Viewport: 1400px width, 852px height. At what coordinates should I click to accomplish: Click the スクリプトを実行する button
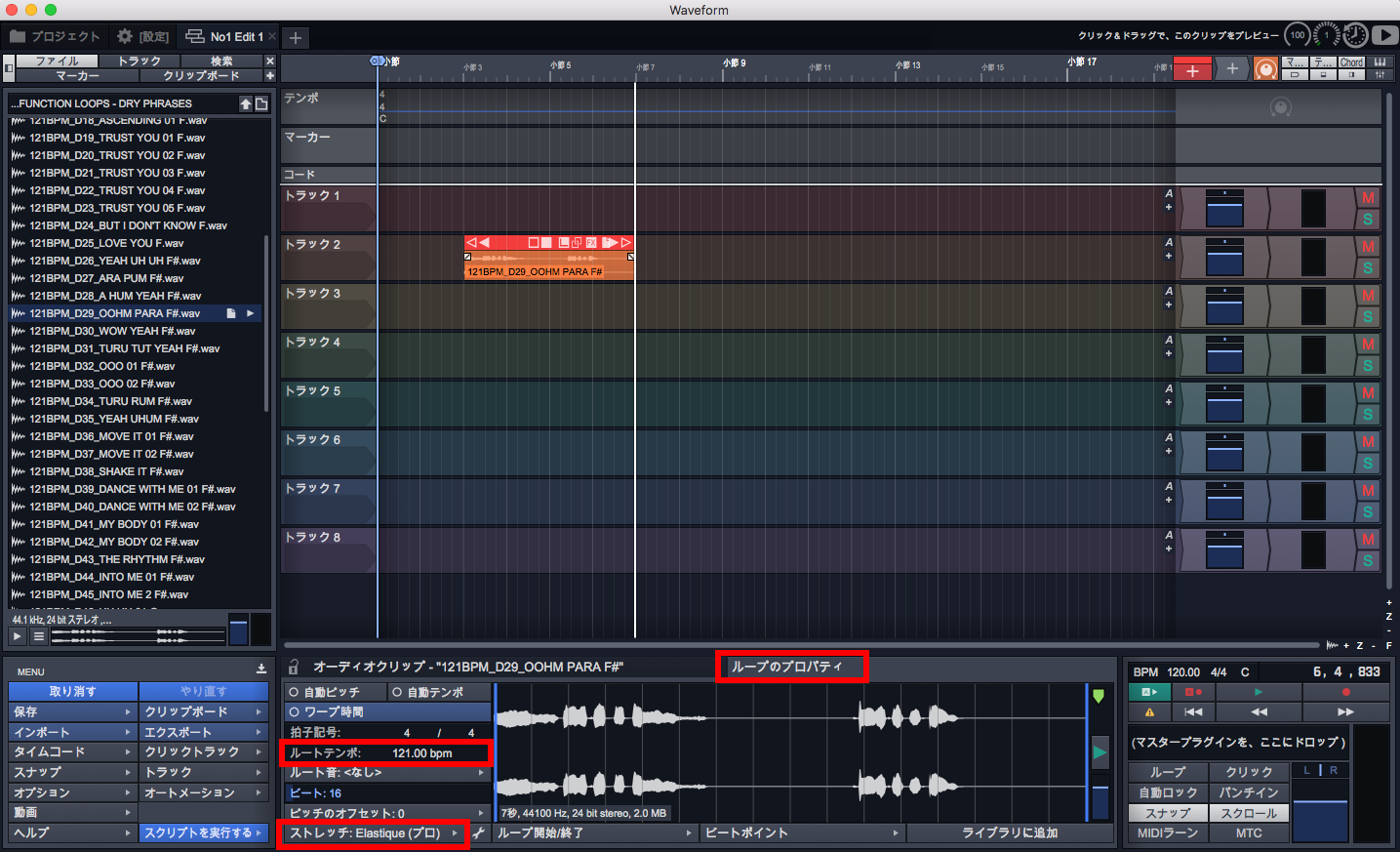204,833
